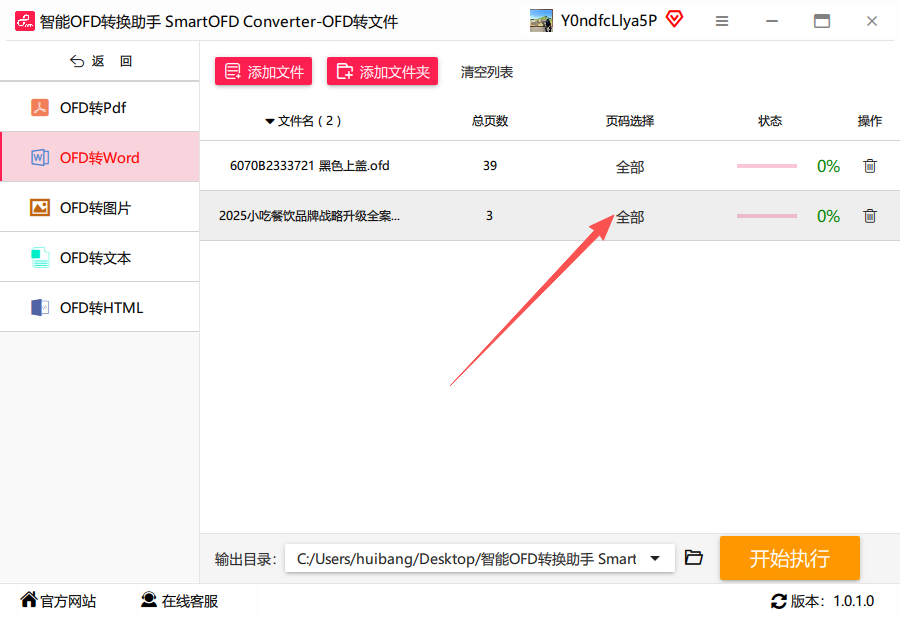Click progress bar of first file

point(766,166)
